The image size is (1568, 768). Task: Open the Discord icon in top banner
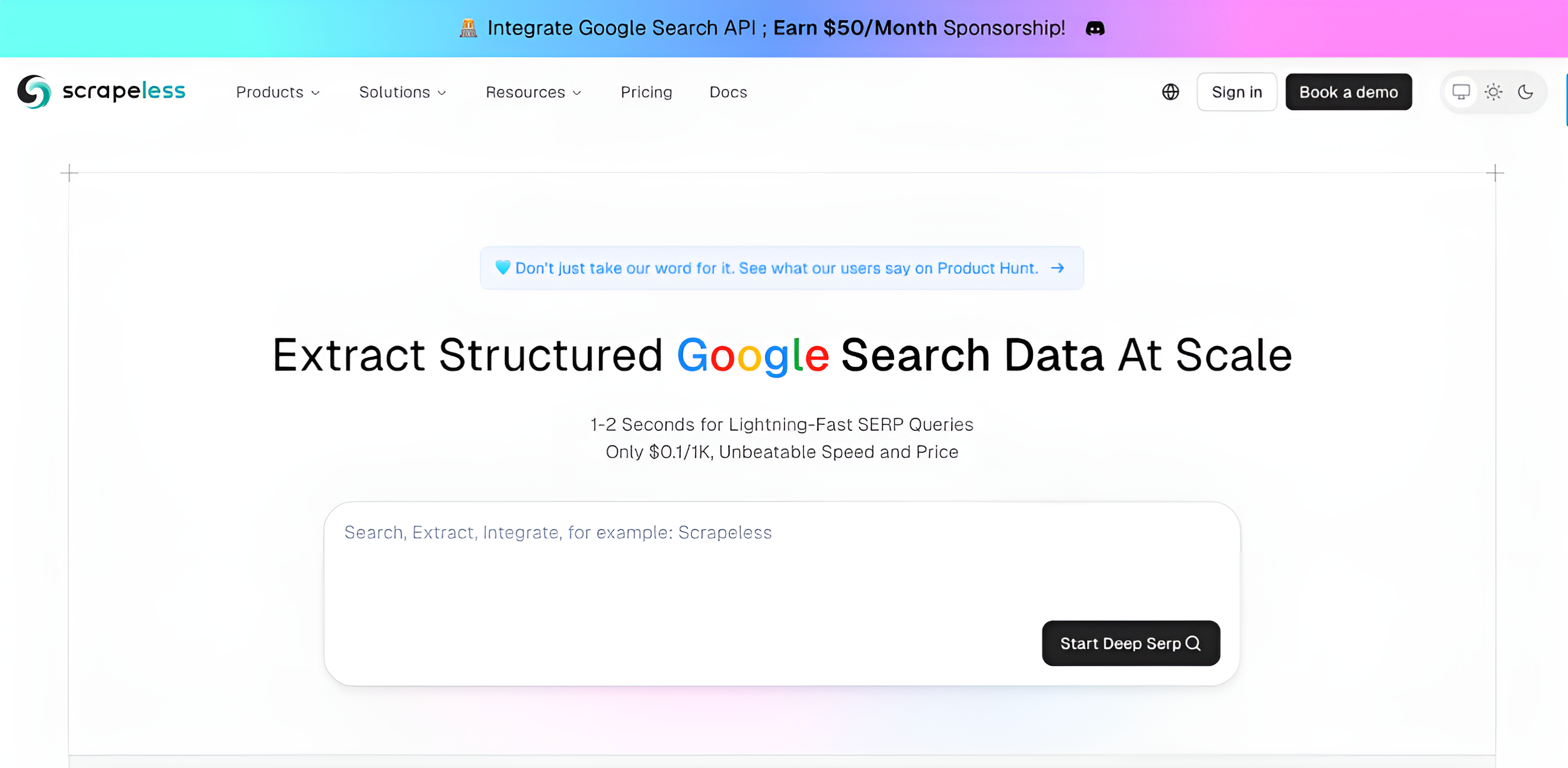point(1095,28)
